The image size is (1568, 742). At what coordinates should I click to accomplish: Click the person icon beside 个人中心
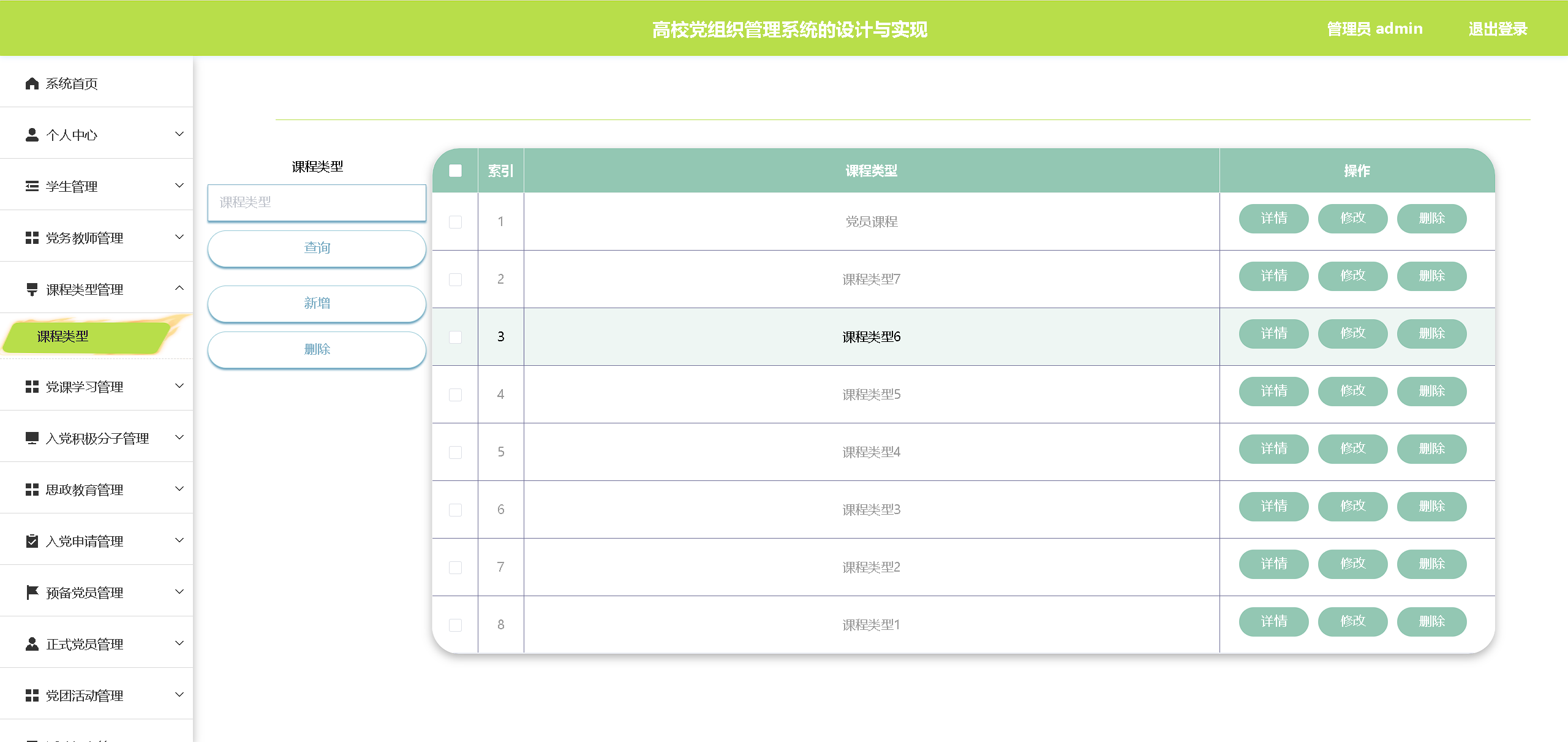pos(32,135)
